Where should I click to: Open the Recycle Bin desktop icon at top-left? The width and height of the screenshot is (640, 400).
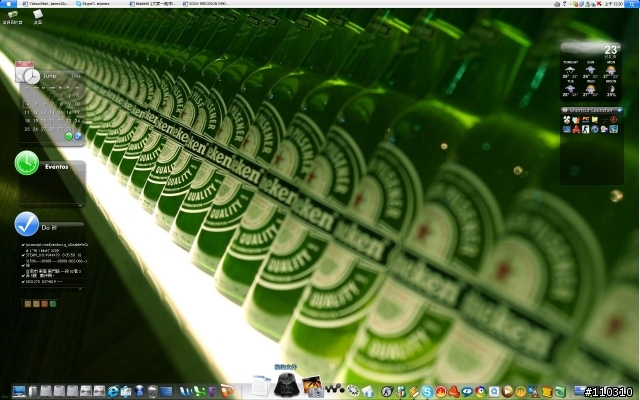pyautogui.click(x=12, y=17)
